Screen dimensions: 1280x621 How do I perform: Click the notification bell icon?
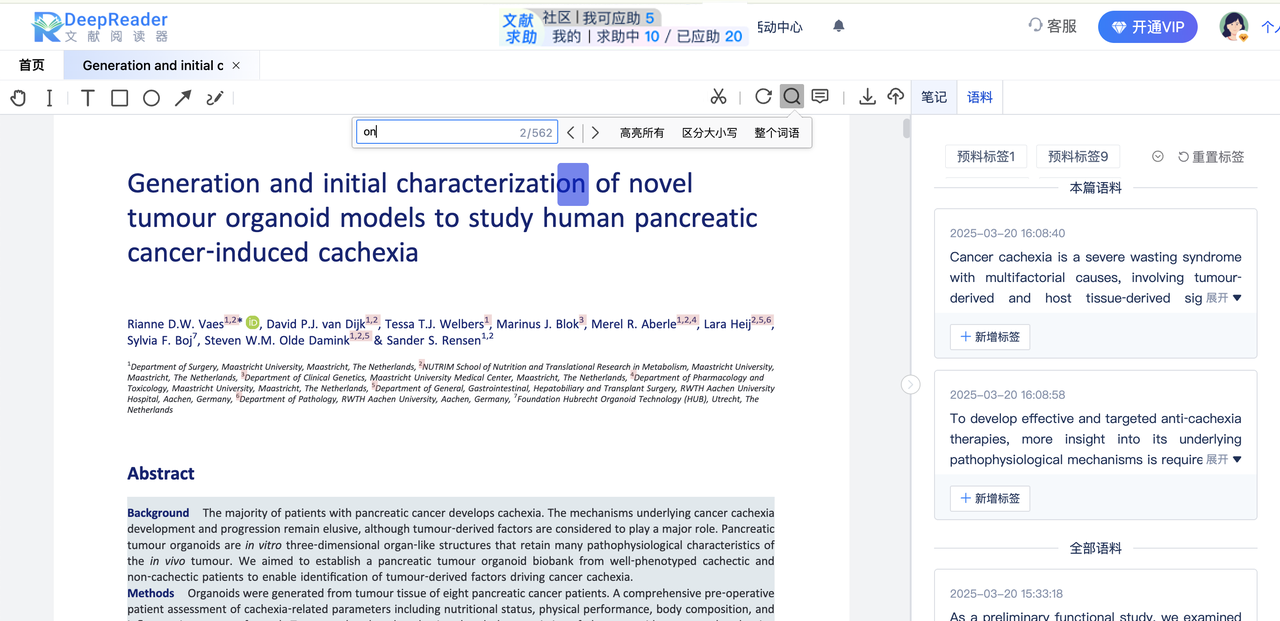coord(839,26)
